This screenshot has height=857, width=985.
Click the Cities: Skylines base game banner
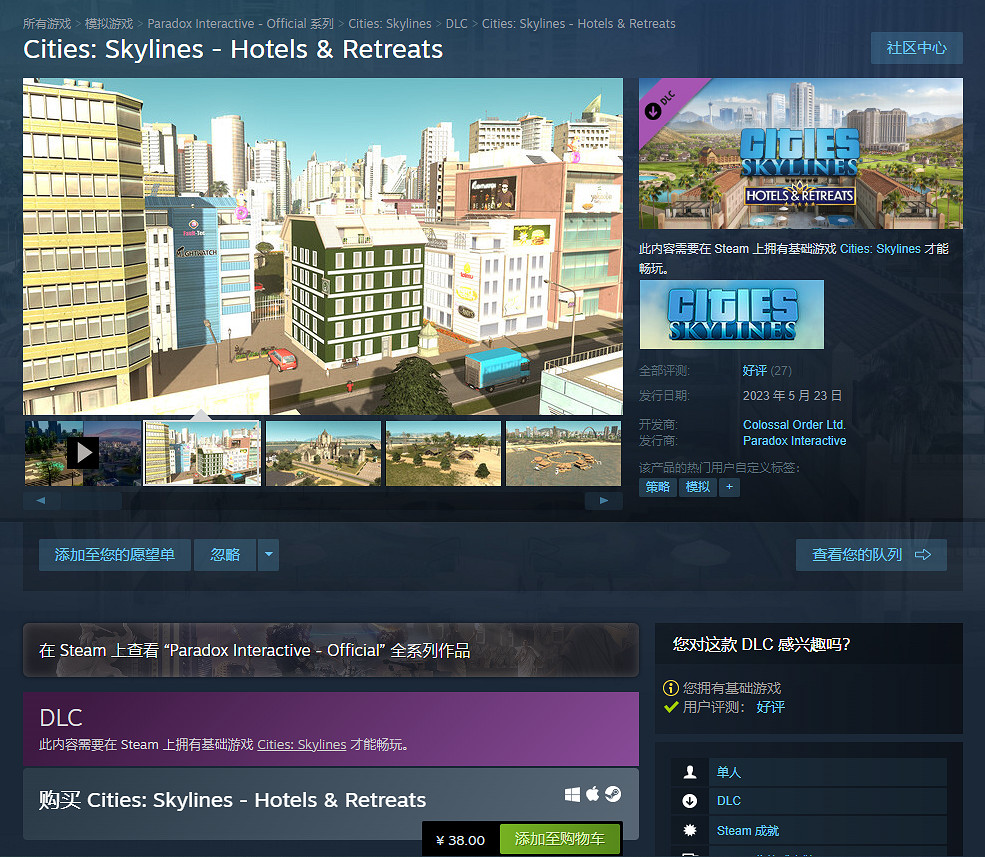732,314
